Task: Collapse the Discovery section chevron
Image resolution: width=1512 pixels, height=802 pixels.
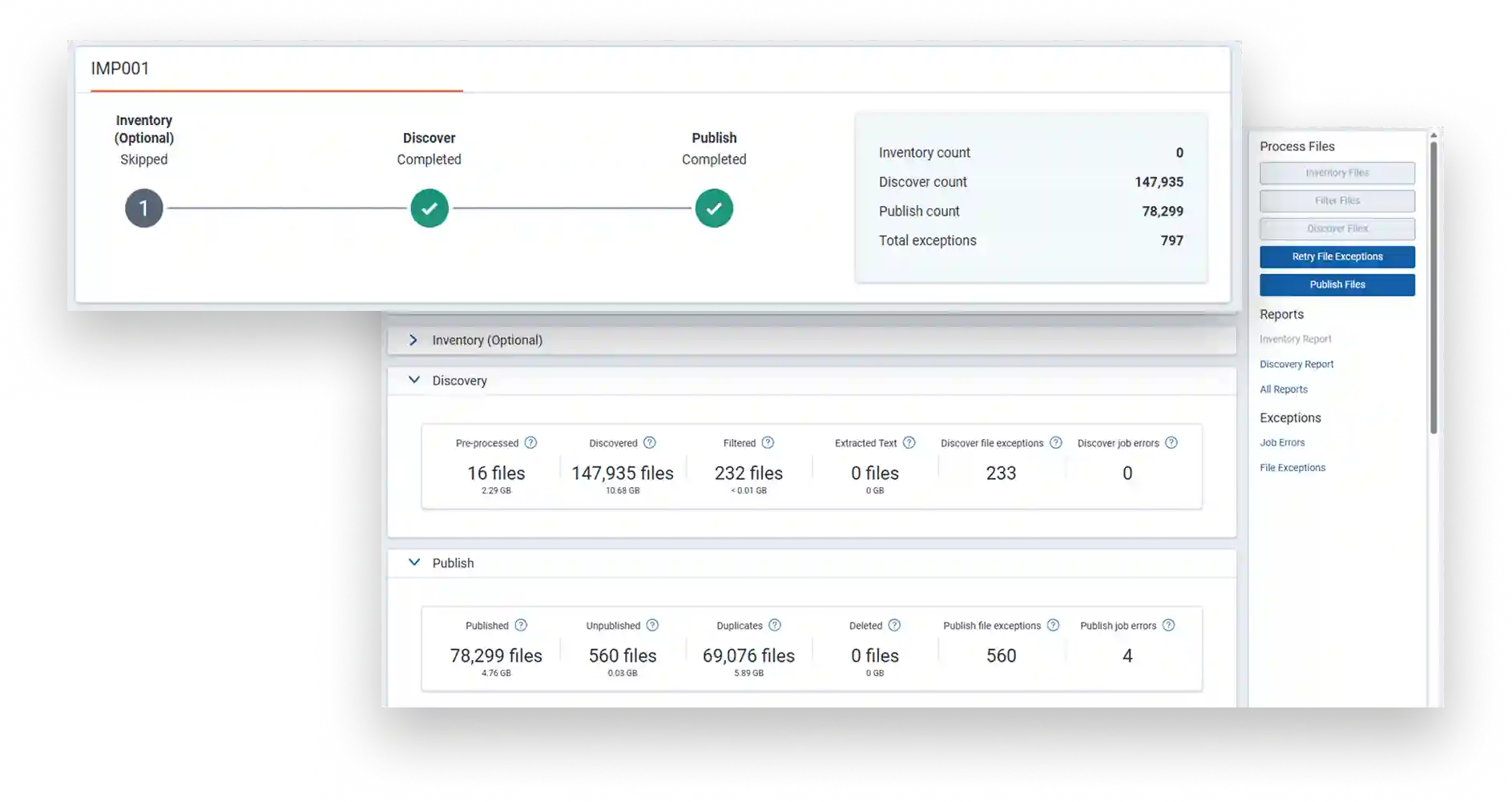Action: (414, 380)
